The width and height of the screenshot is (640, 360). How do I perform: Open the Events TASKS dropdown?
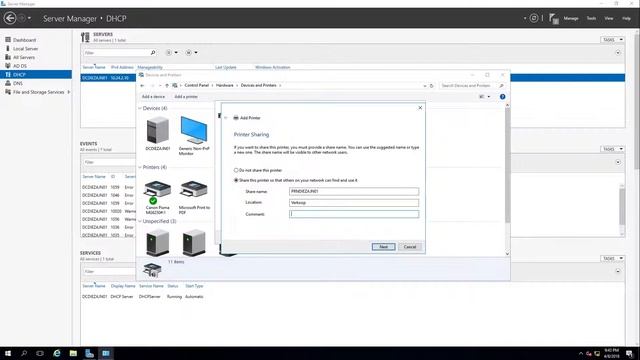[612, 149]
